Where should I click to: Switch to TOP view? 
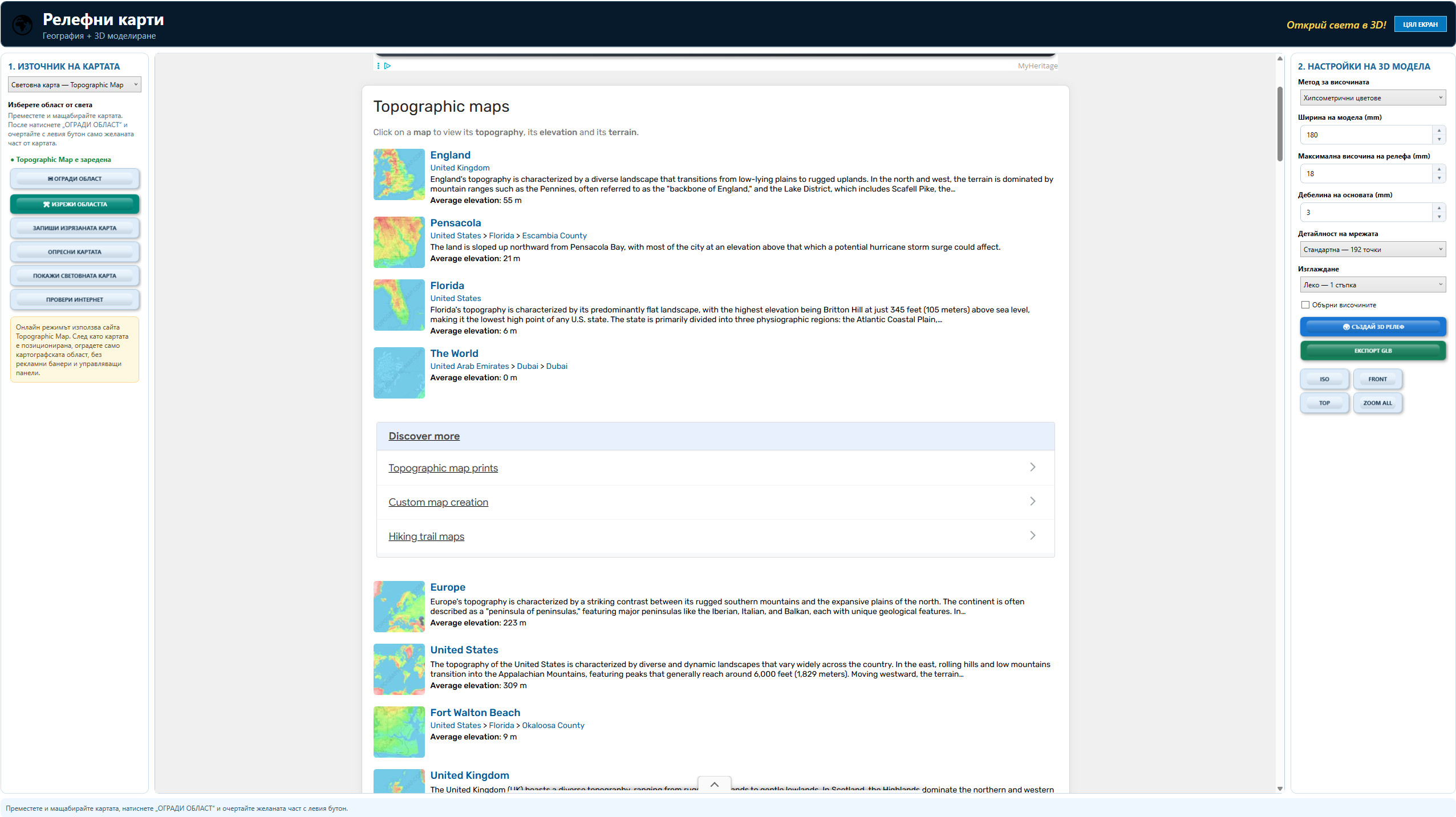click(x=1324, y=403)
